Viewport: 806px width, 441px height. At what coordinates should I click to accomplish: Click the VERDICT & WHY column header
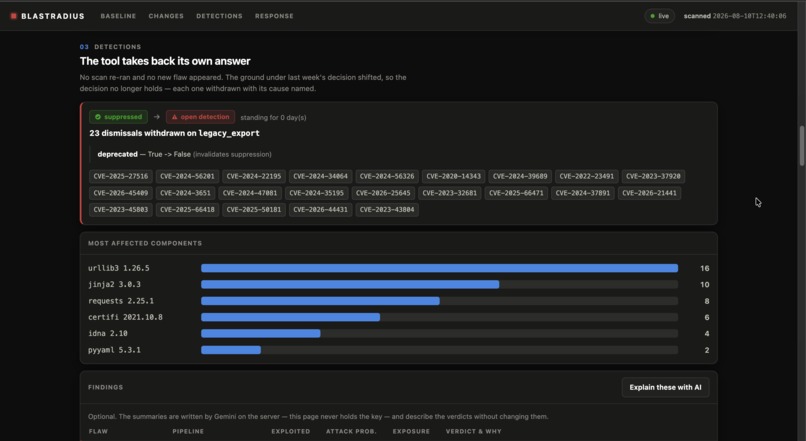[x=473, y=431]
